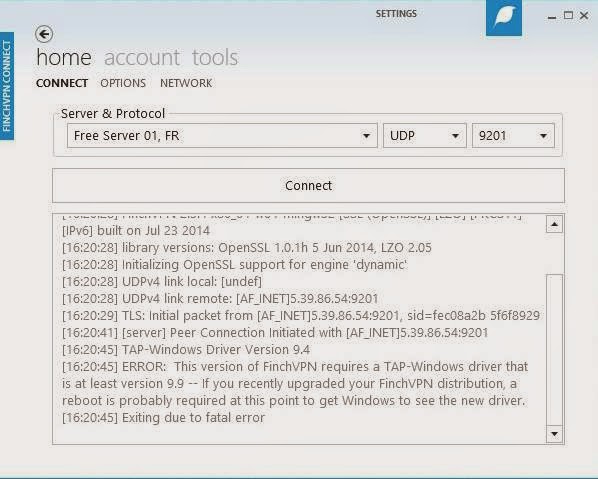
Task: Select the home tab
Action: click(x=64, y=58)
